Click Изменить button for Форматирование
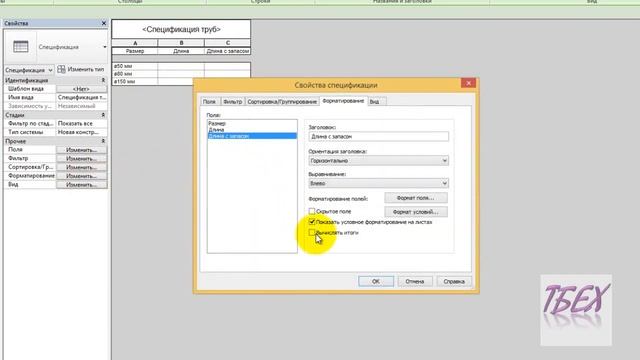640x360 pixels. coord(81,176)
